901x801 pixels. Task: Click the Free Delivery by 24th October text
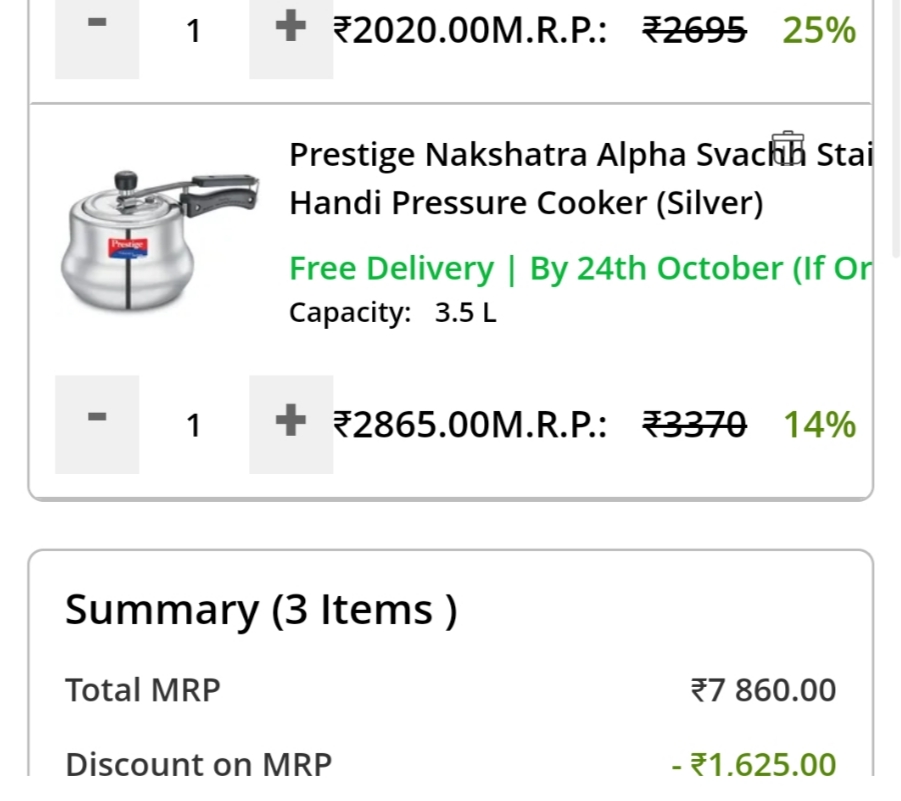tap(580, 269)
